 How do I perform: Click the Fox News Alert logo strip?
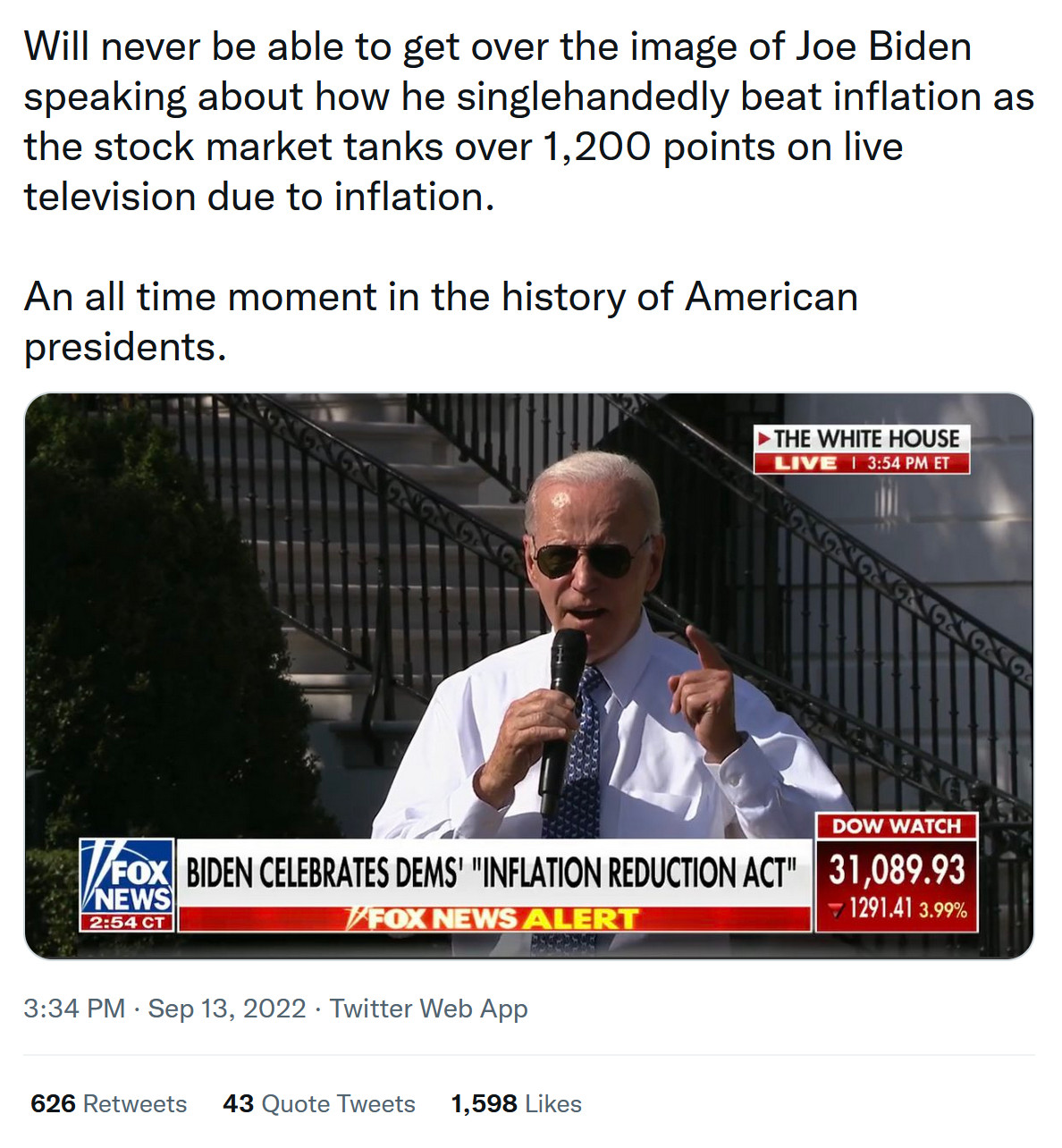pyautogui.click(x=493, y=918)
